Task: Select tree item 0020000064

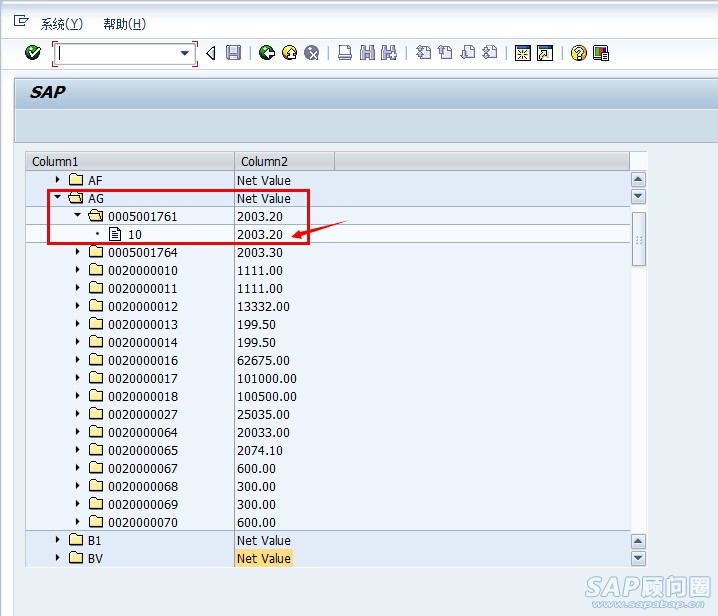Action: (x=143, y=433)
